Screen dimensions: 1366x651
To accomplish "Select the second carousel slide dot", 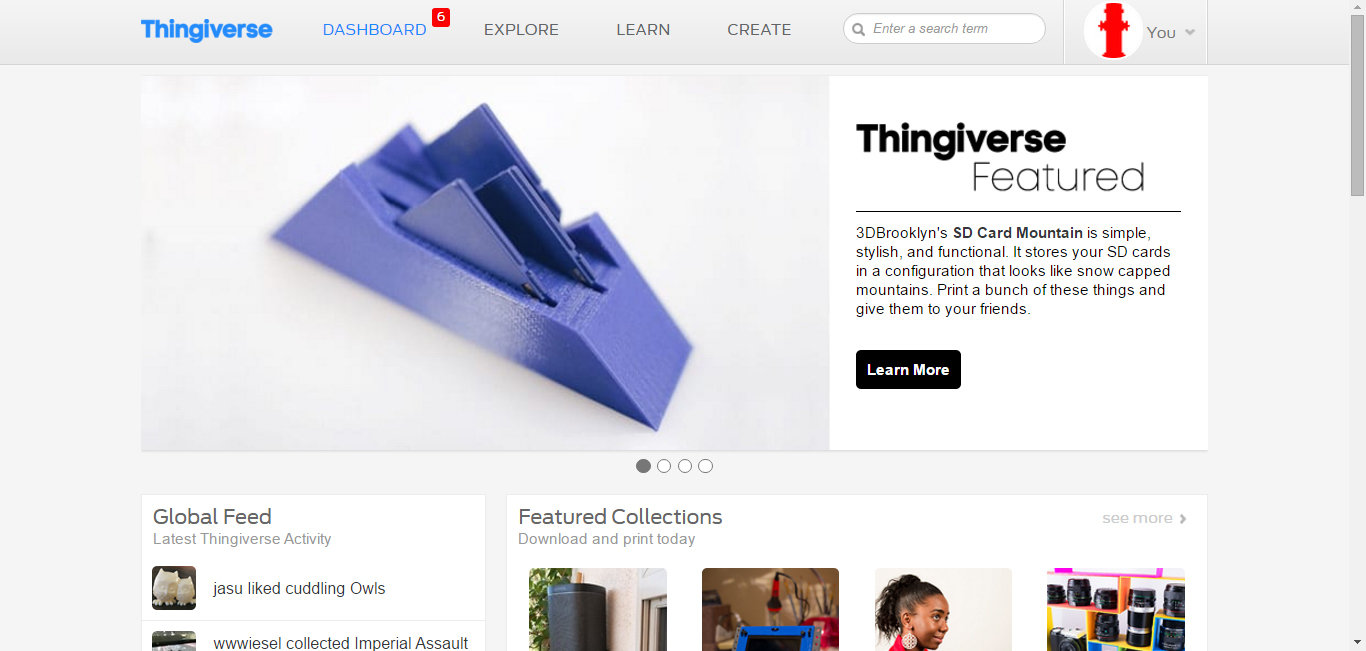I will (x=664, y=466).
